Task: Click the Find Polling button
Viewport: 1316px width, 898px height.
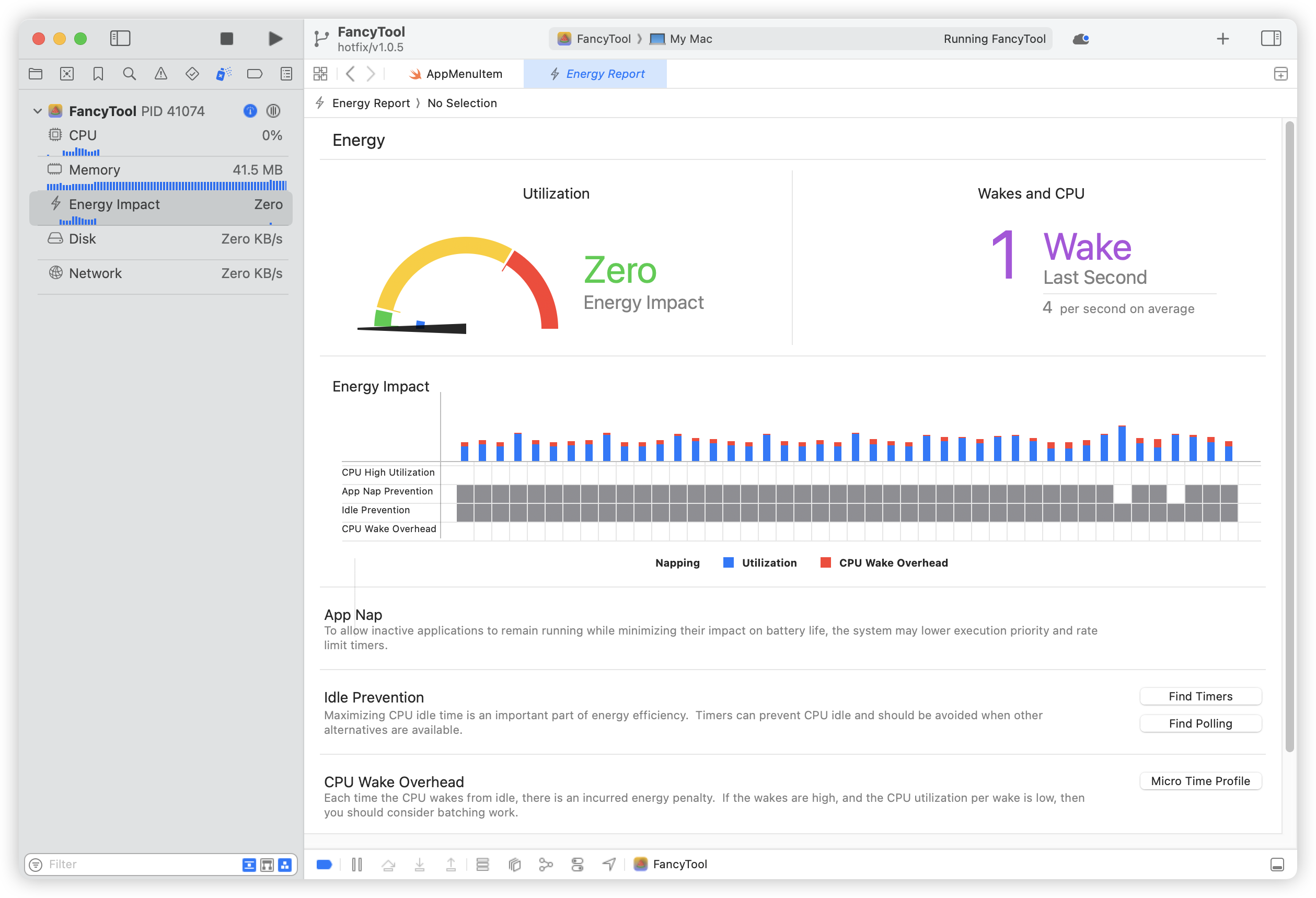Action: [x=1200, y=723]
